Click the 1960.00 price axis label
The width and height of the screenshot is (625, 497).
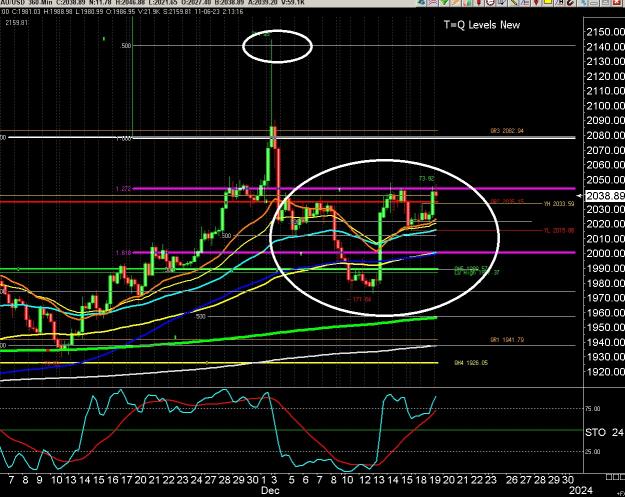coord(605,312)
